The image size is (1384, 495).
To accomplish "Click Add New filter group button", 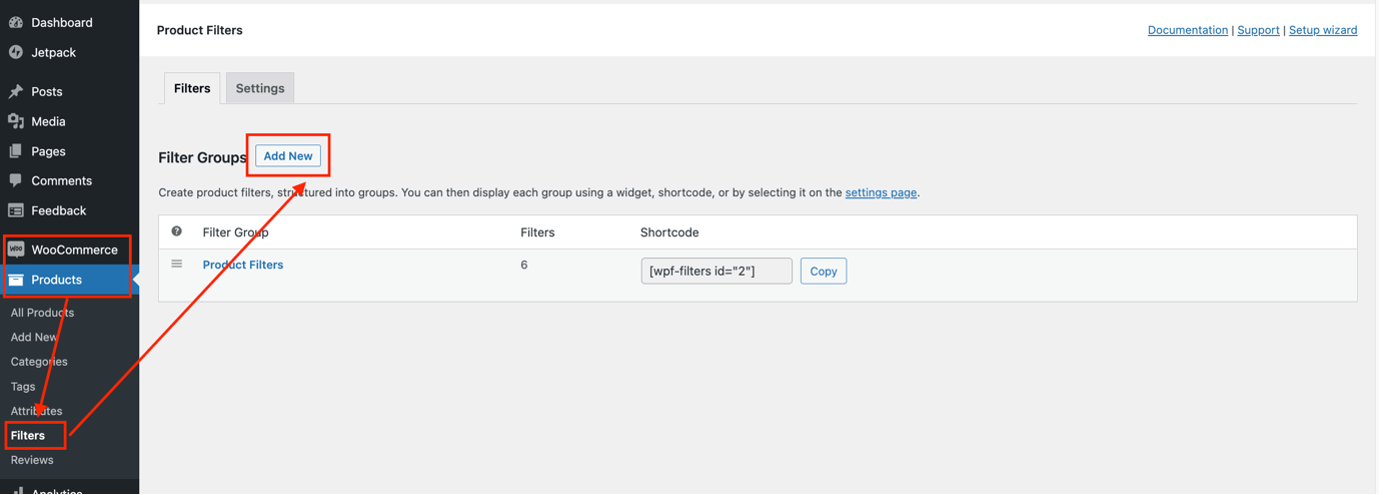I will (x=288, y=156).
